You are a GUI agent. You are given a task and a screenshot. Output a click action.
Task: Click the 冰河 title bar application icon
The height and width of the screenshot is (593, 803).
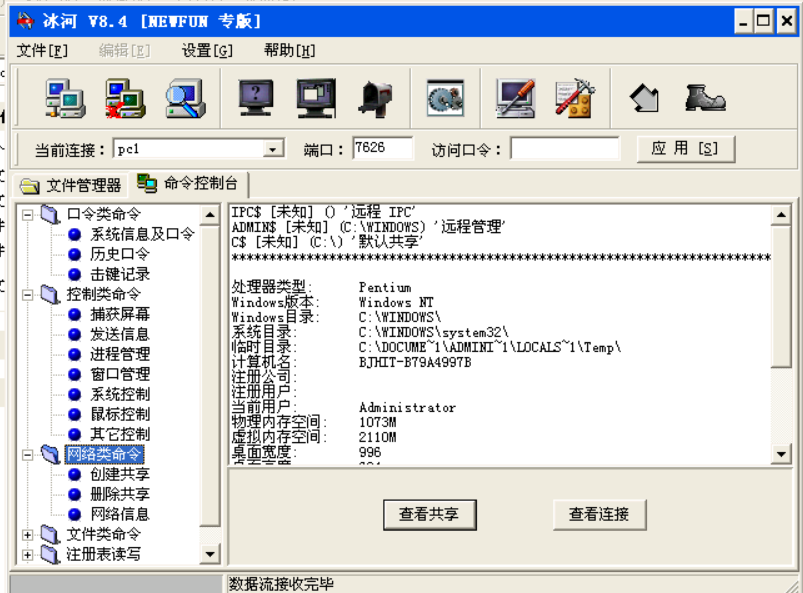(x=25, y=21)
